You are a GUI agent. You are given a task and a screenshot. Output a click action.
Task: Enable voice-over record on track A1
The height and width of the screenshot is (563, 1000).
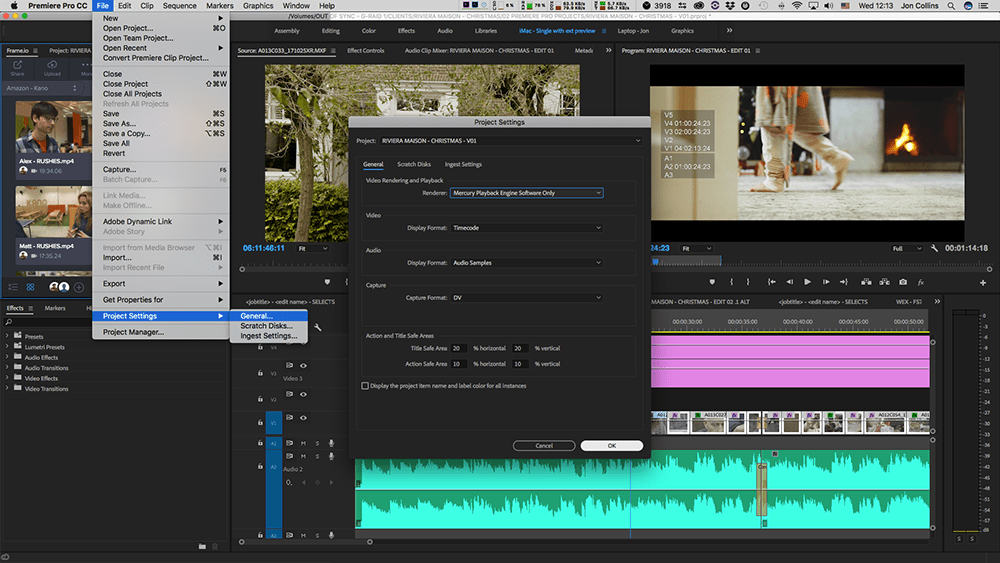pos(331,443)
